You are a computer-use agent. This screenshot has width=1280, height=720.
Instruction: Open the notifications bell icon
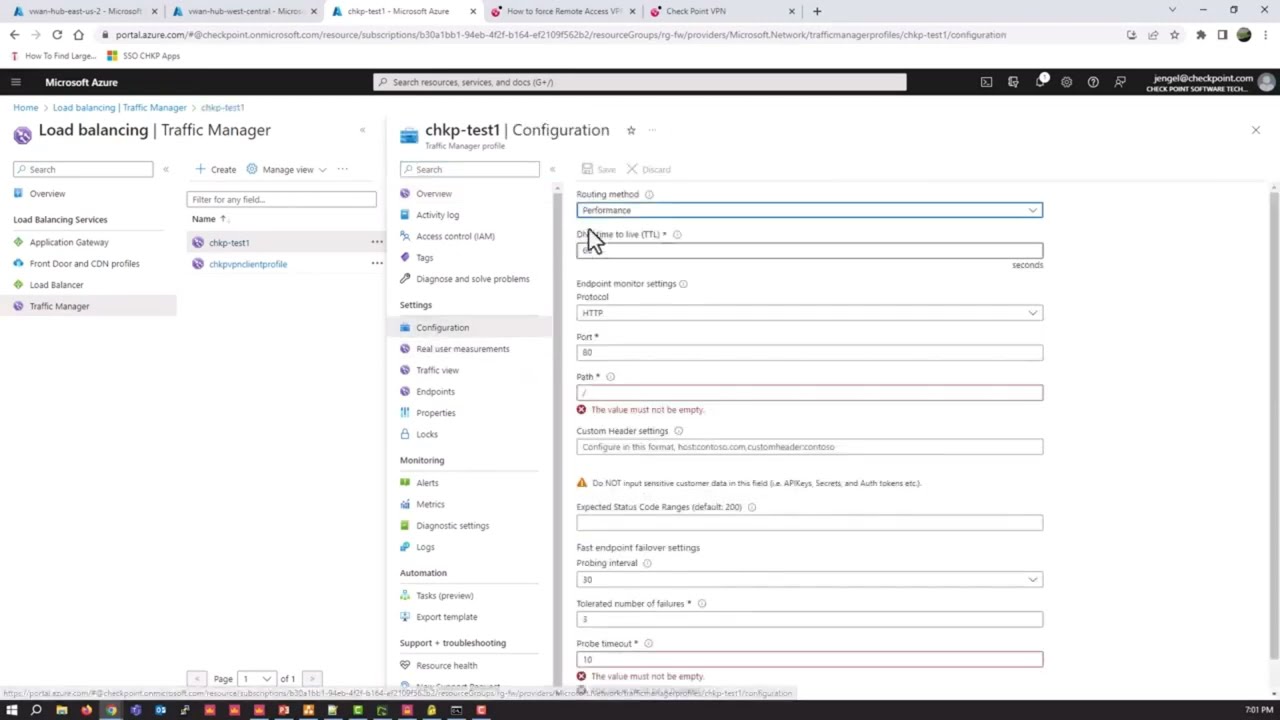pyautogui.click(x=1040, y=82)
